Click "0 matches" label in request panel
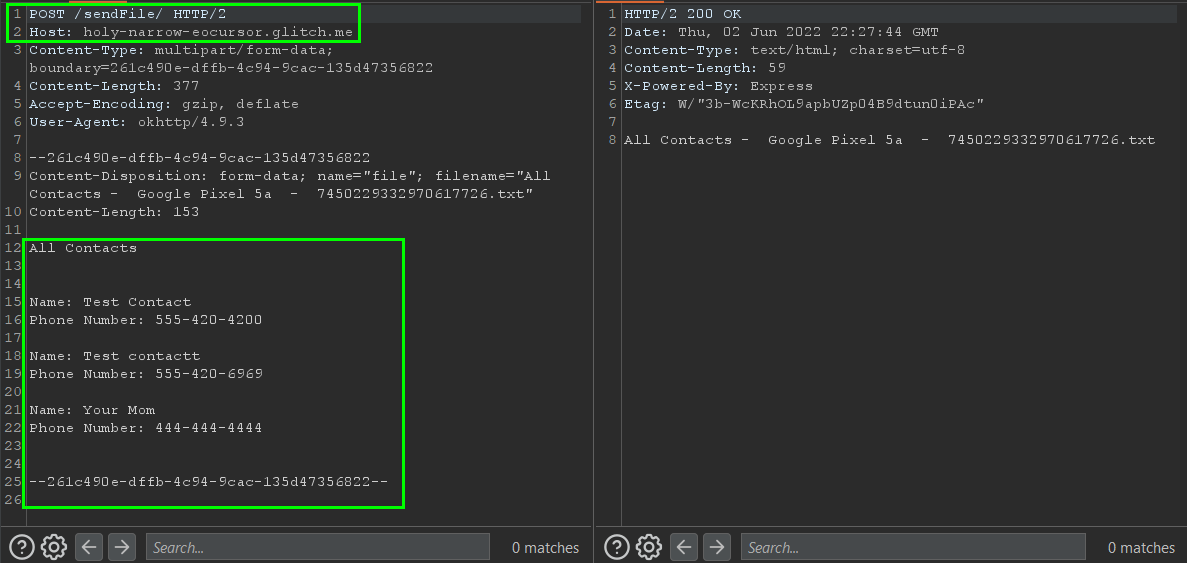The height and width of the screenshot is (563, 1187). click(x=545, y=548)
